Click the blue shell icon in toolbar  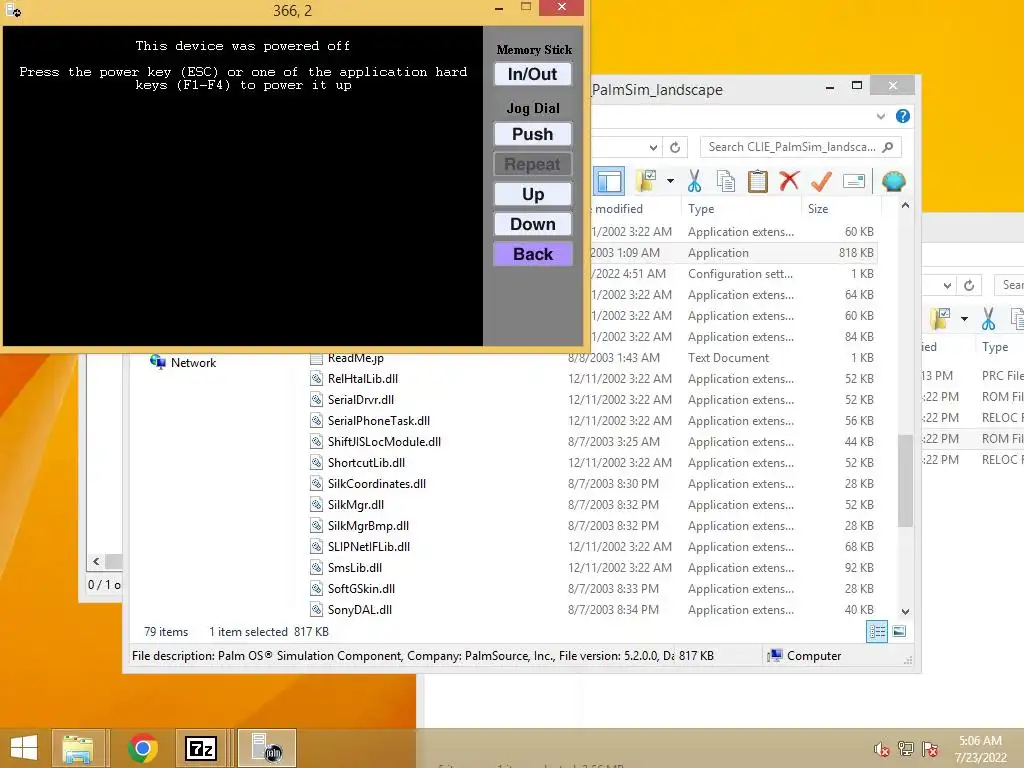pyautogui.click(x=893, y=181)
